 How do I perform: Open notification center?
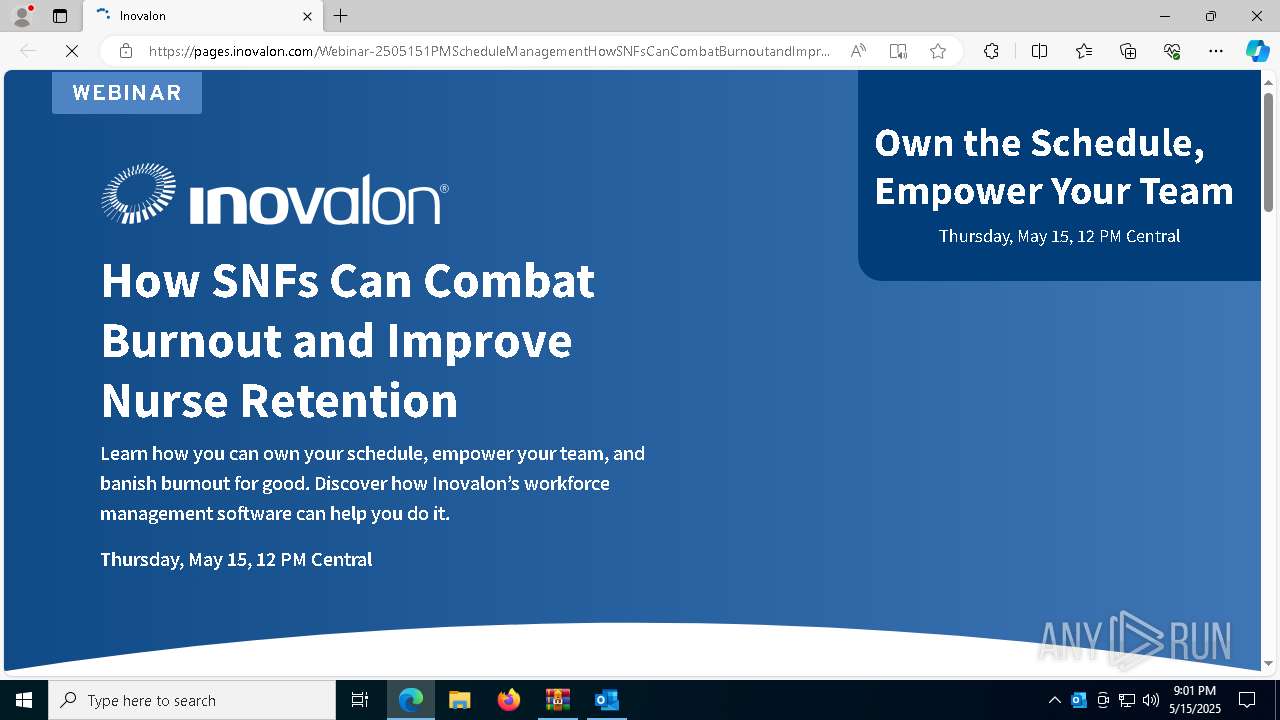coord(1247,700)
